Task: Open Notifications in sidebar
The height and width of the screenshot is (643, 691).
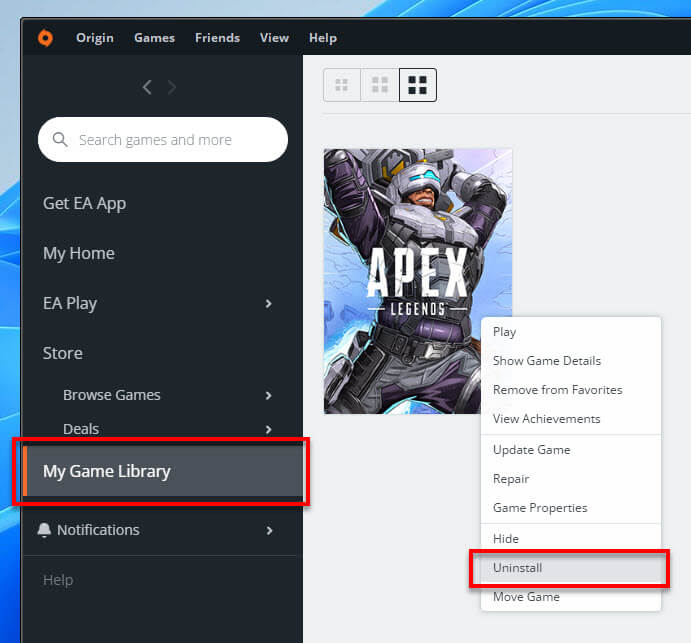Action: 98,530
